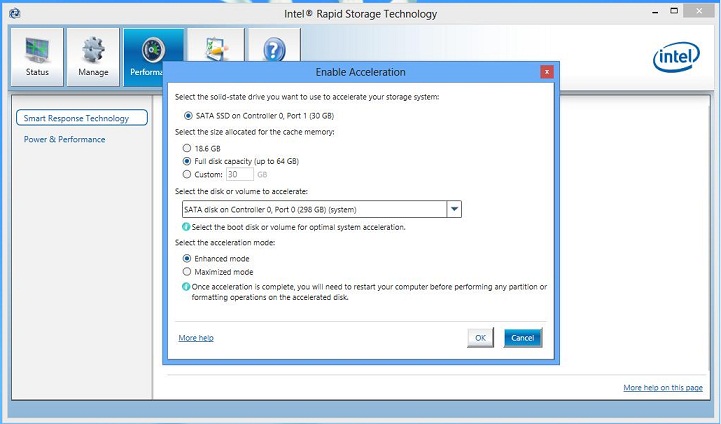Viewport: 721px width, 424px height.
Task: Open More help on this page link
Action: 663,388
